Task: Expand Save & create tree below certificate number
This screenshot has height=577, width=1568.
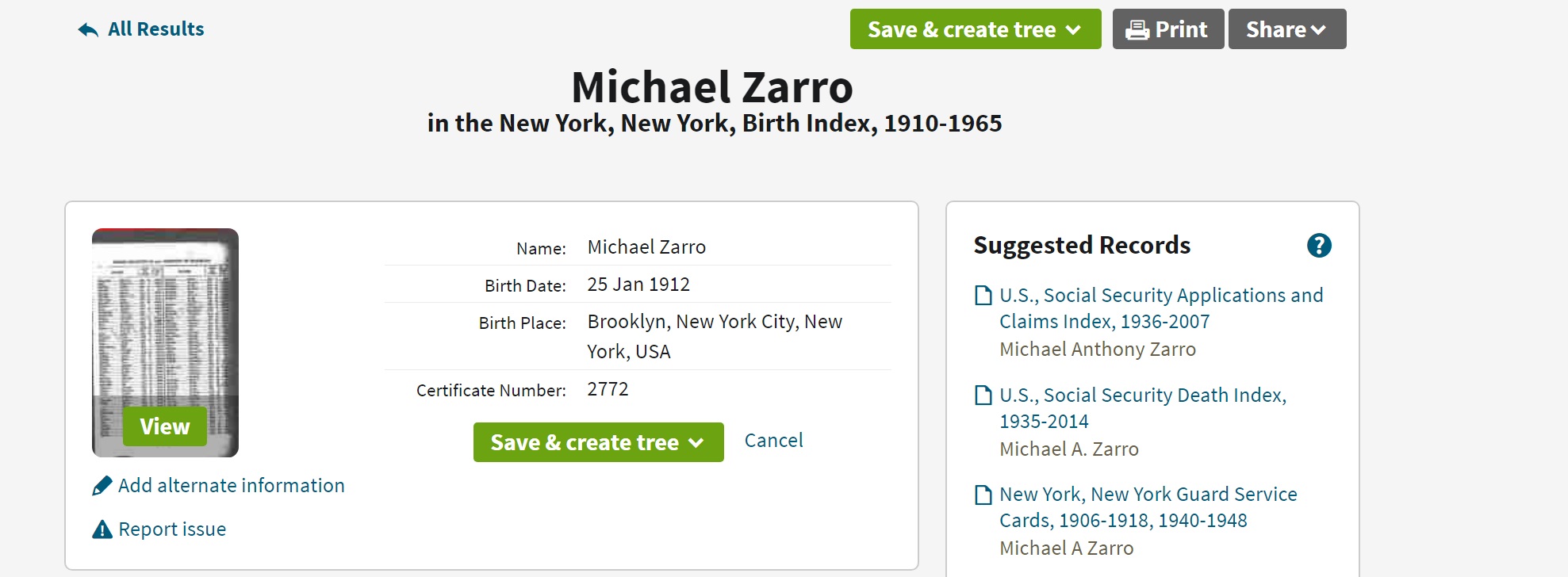Action: click(598, 442)
